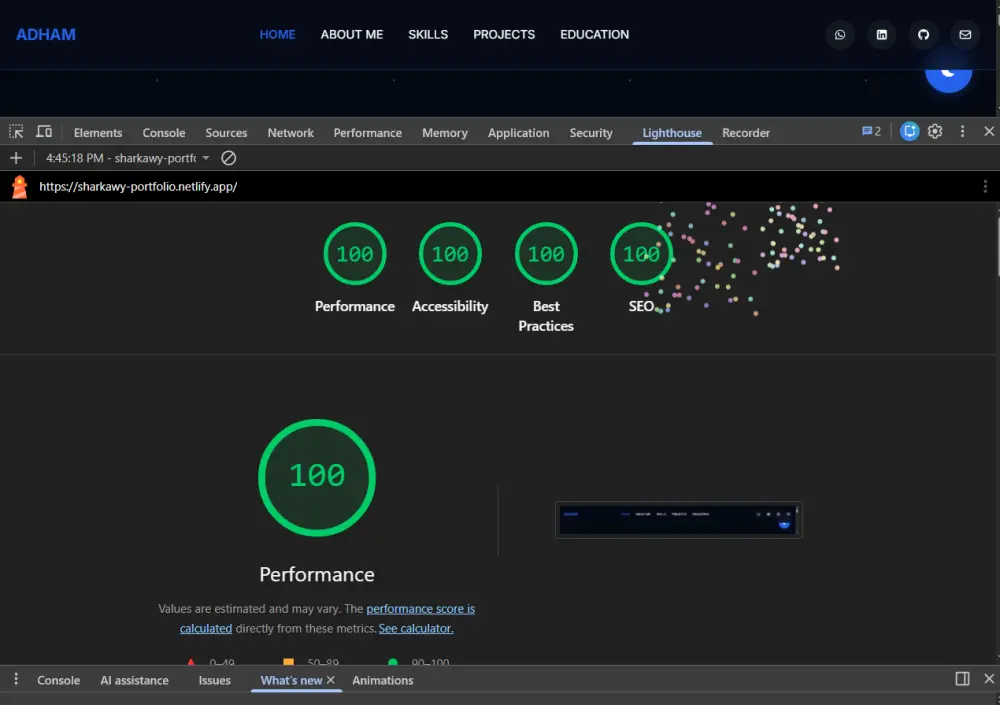Open the Application panel
Screen dimensions: 1000x705
point(518,133)
